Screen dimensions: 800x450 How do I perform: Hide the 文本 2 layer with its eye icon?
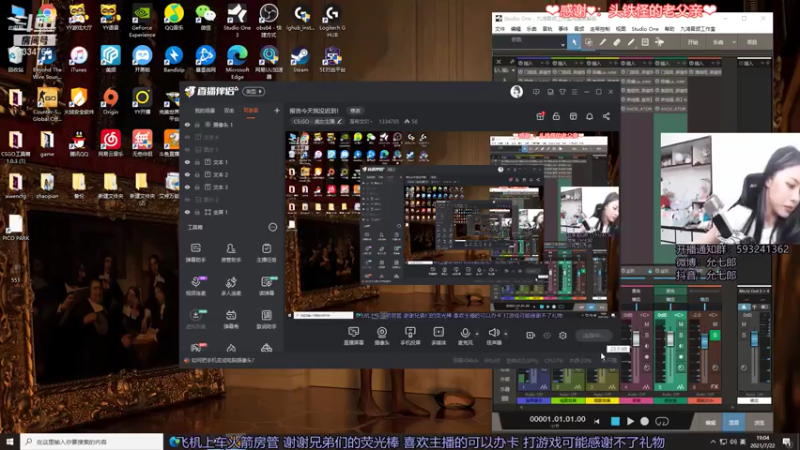coord(187,174)
